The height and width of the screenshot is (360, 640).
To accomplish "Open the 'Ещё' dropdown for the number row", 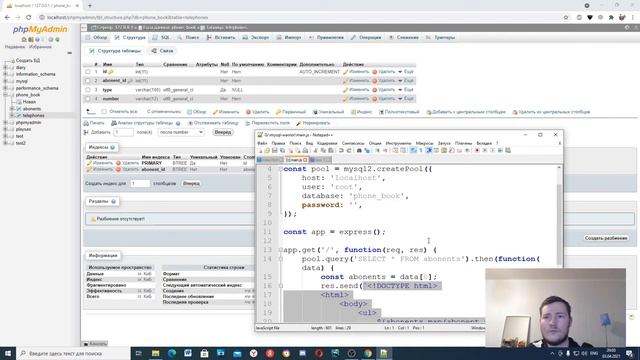I will pos(406,99).
